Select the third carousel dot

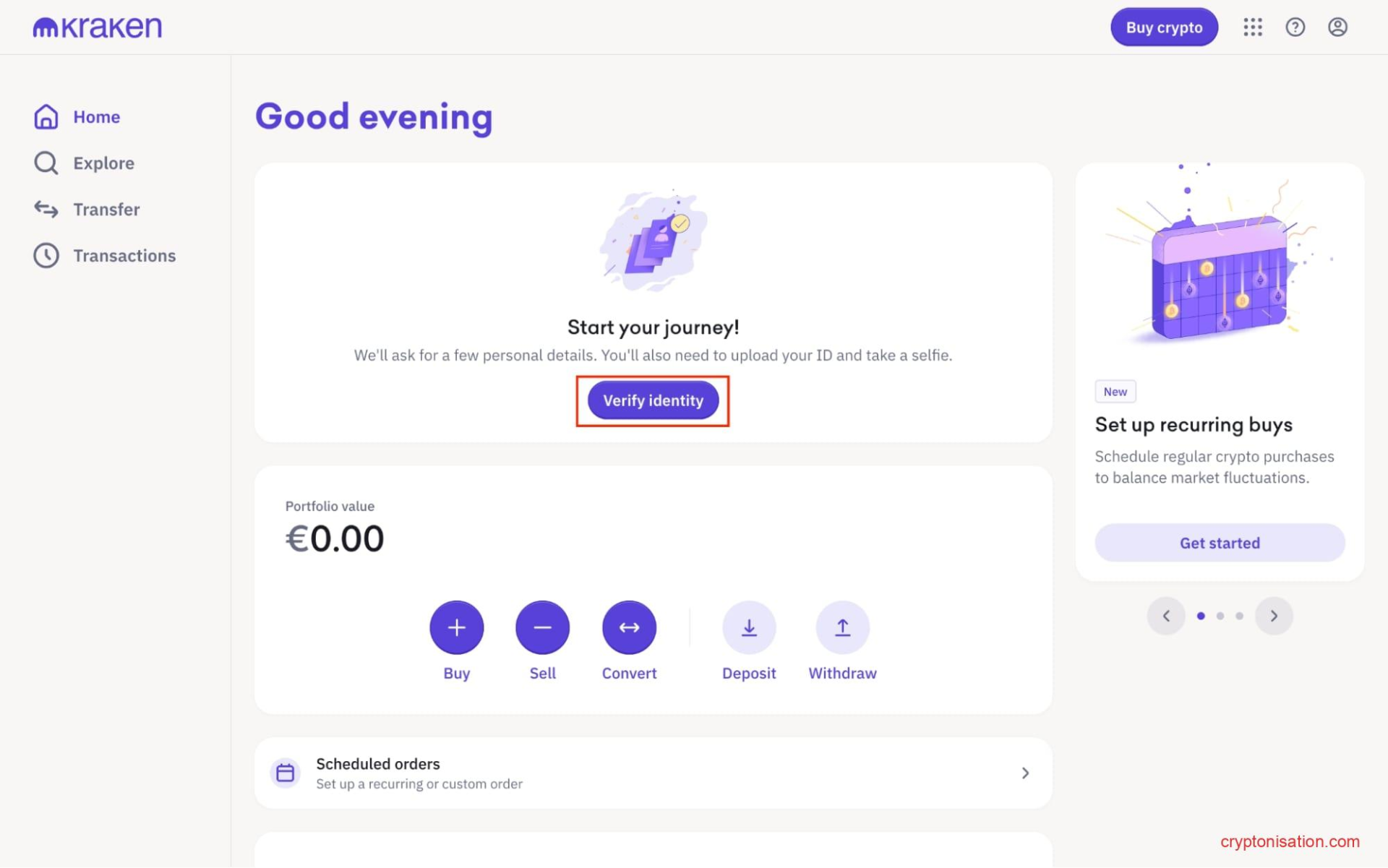1239,616
